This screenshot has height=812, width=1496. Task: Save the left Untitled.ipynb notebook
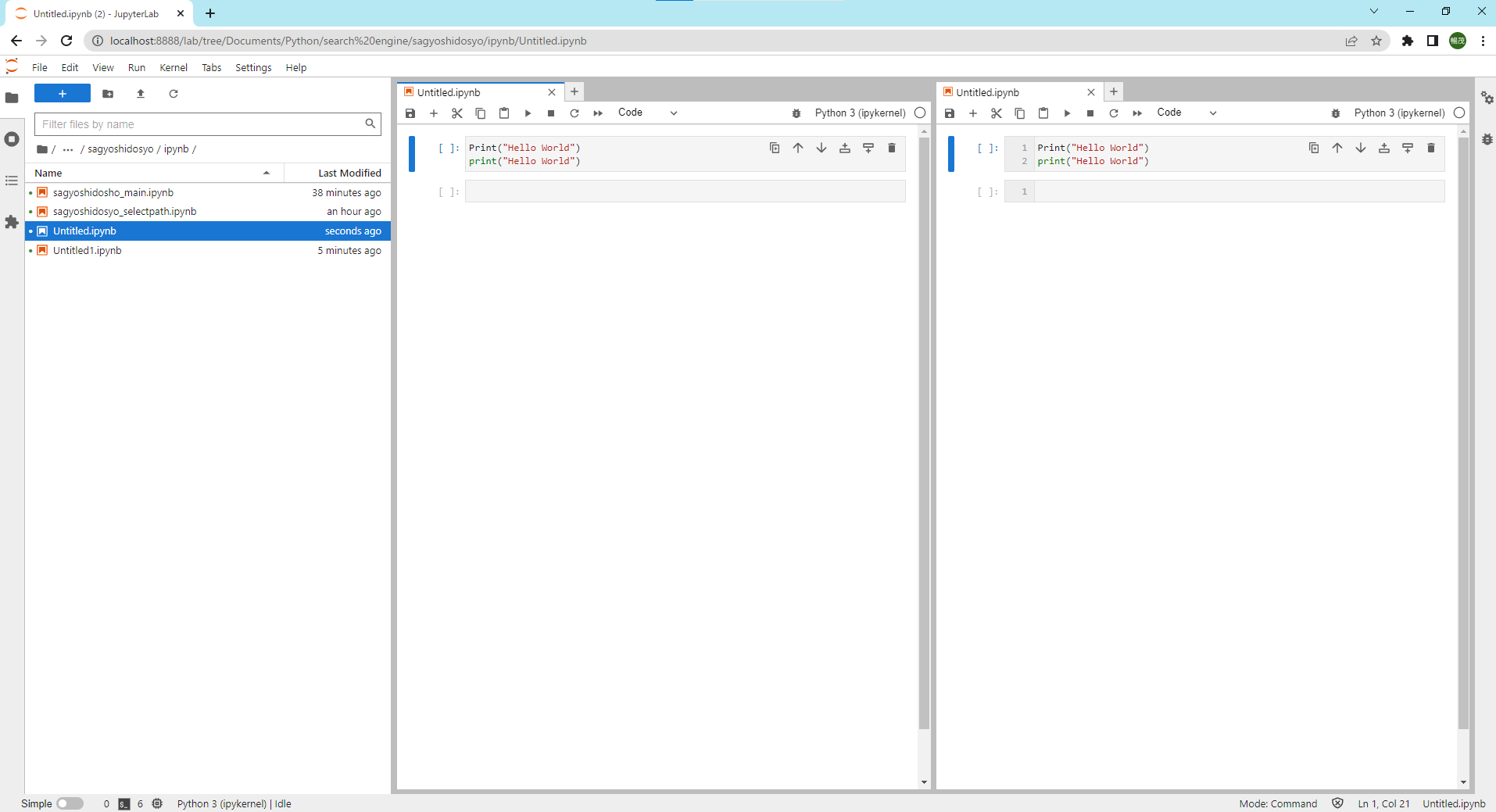click(410, 113)
